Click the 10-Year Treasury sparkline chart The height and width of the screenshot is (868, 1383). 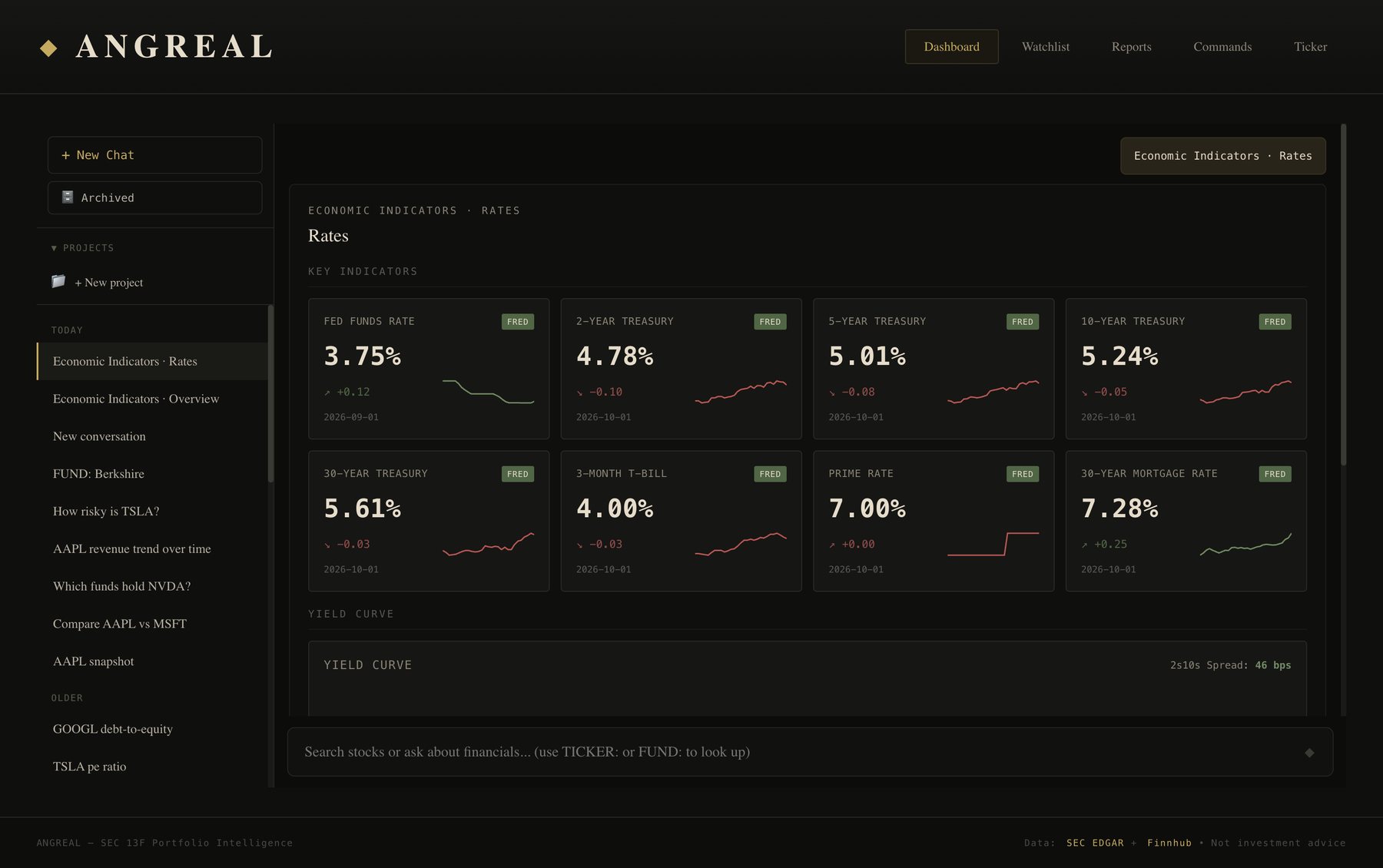point(1245,392)
